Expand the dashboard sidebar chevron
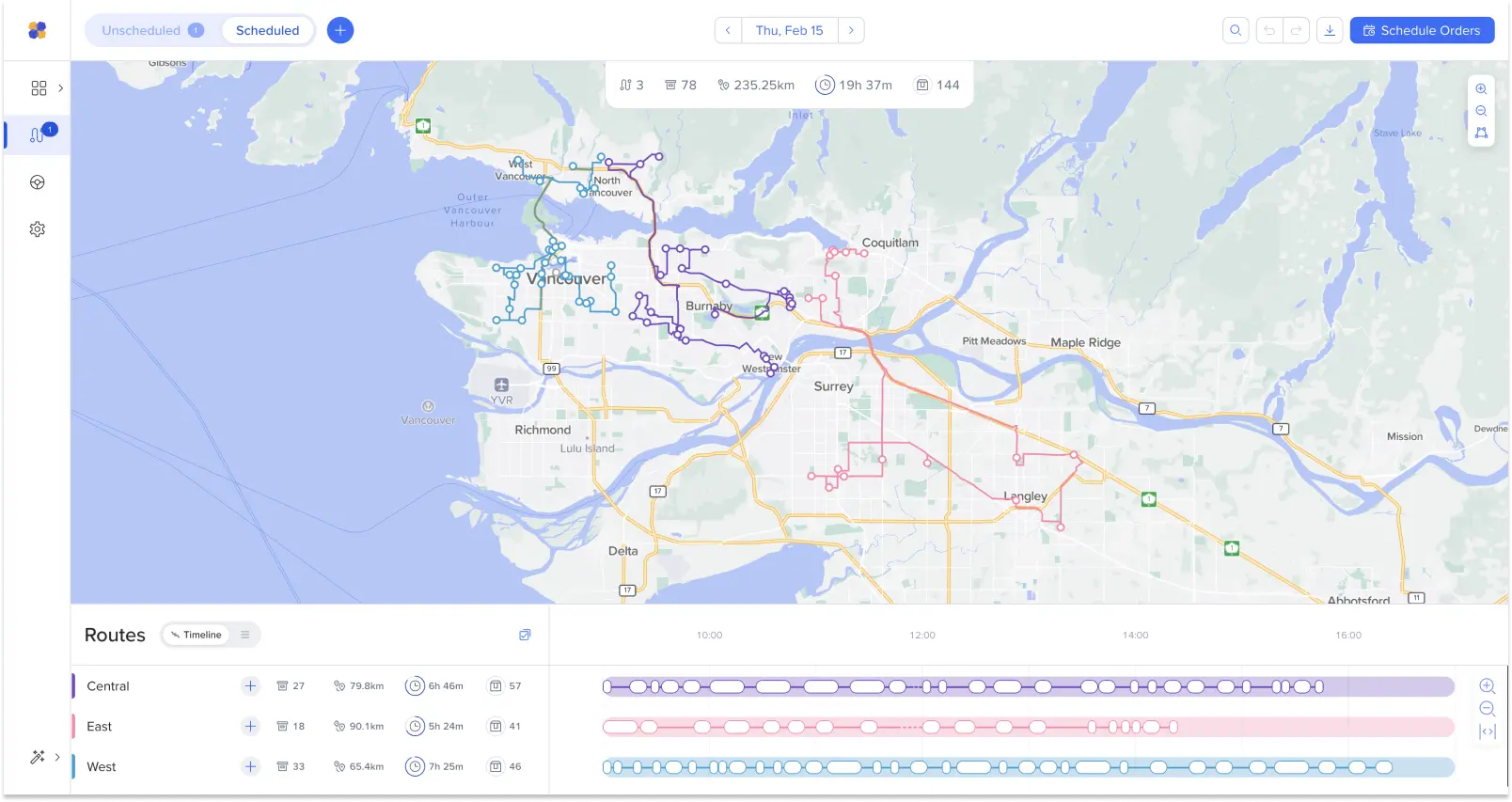 [60, 87]
